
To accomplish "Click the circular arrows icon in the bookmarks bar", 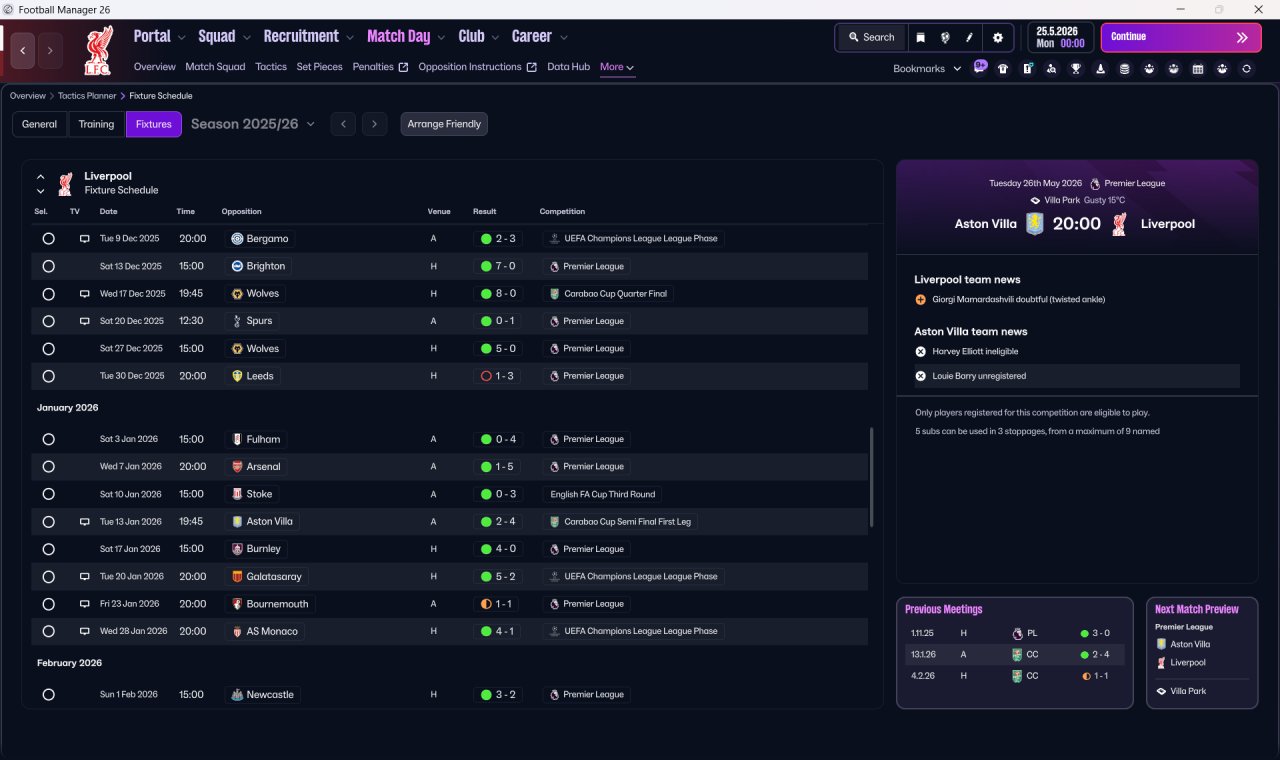I will (1246, 69).
